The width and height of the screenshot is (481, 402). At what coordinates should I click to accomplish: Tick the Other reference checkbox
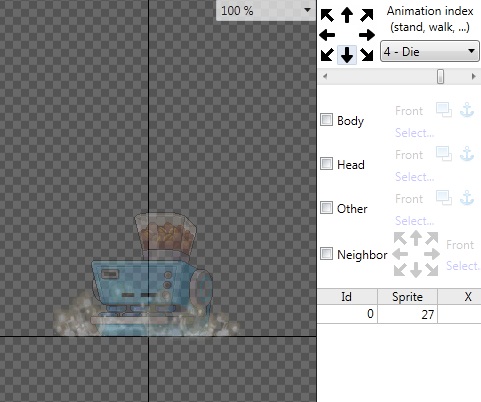[326, 208]
